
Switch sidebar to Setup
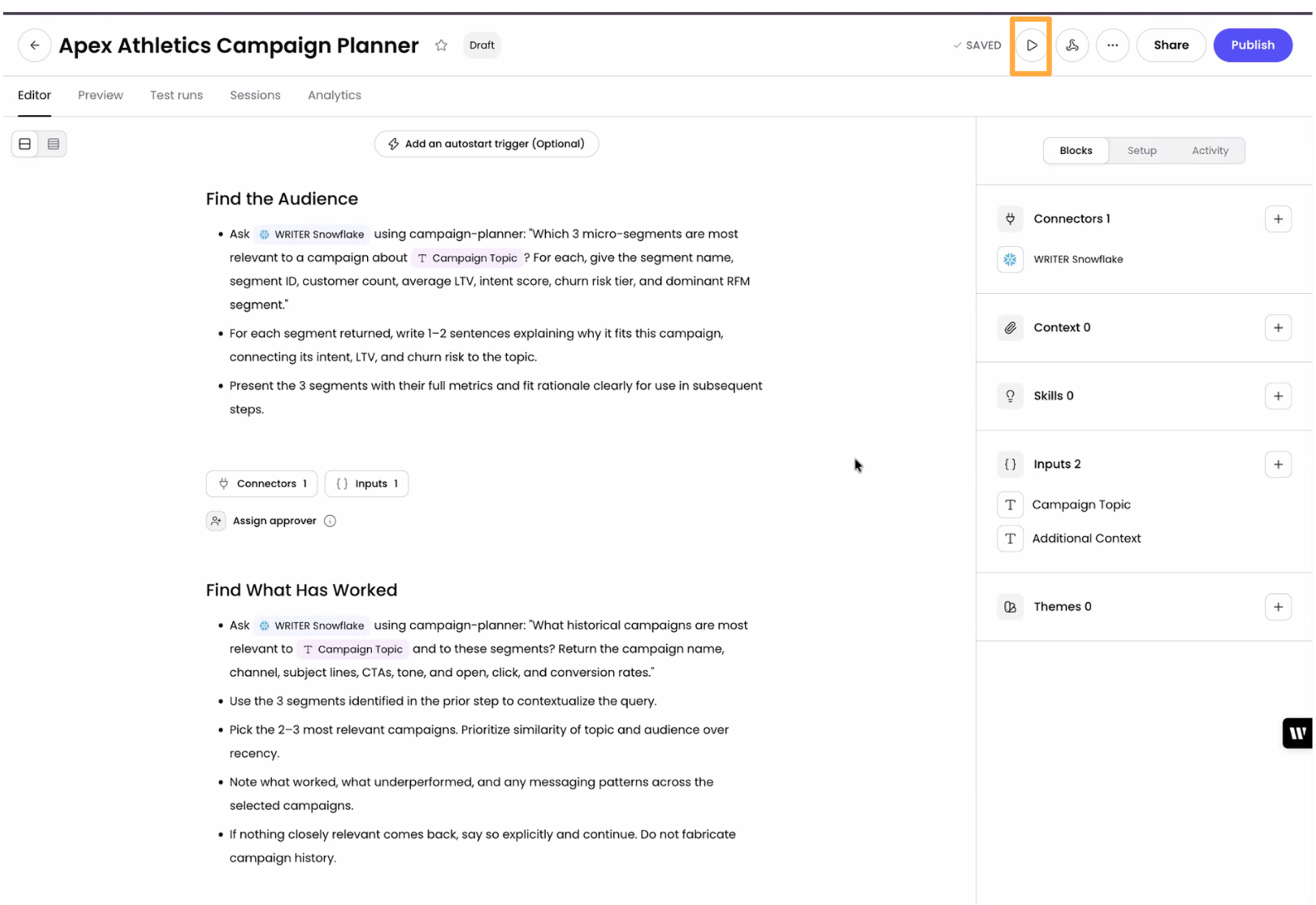click(1141, 150)
